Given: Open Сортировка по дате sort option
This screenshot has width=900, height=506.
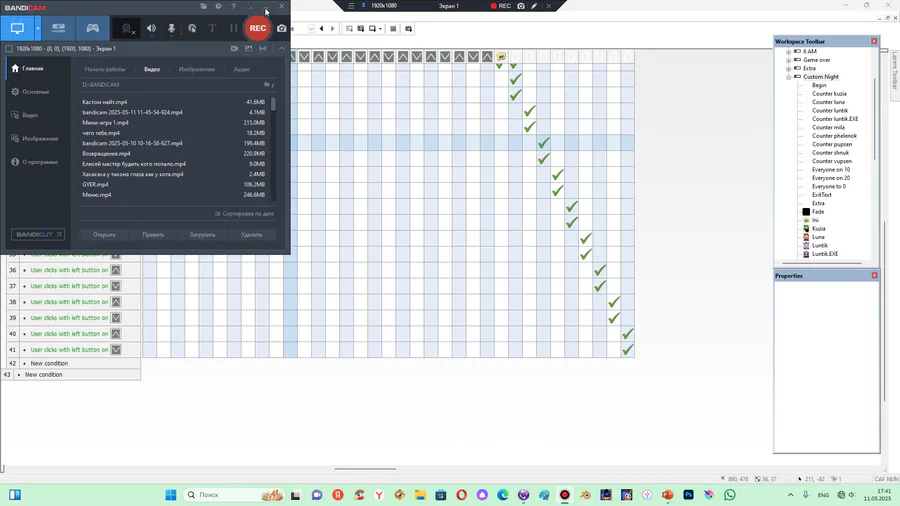Looking at the screenshot, I should (245, 214).
